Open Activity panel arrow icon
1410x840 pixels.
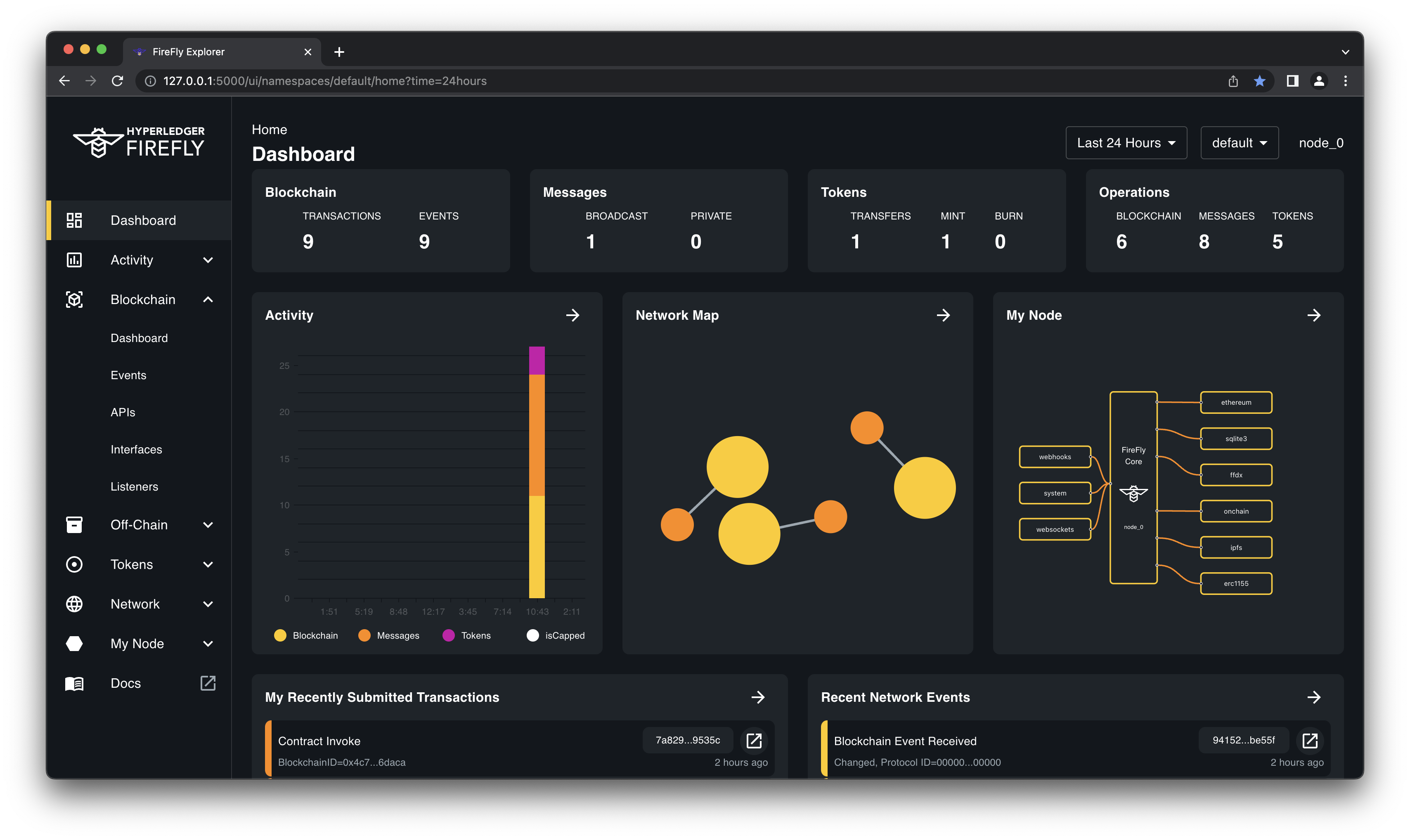point(573,315)
